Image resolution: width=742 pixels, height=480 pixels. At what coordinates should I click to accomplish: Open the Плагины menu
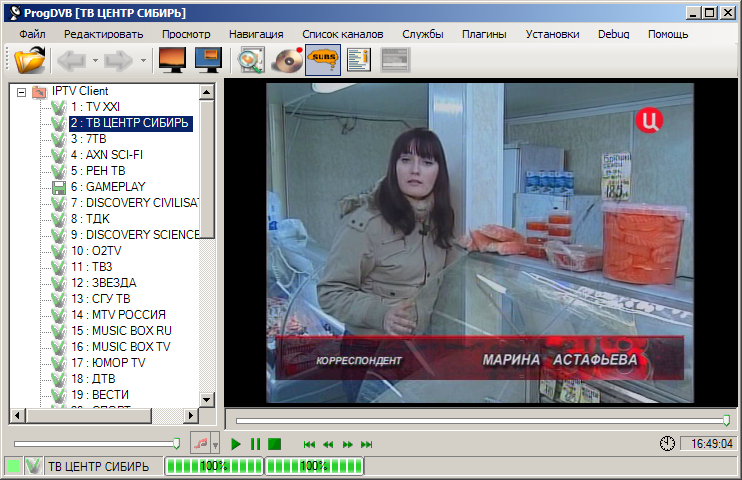(x=484, y=34)
